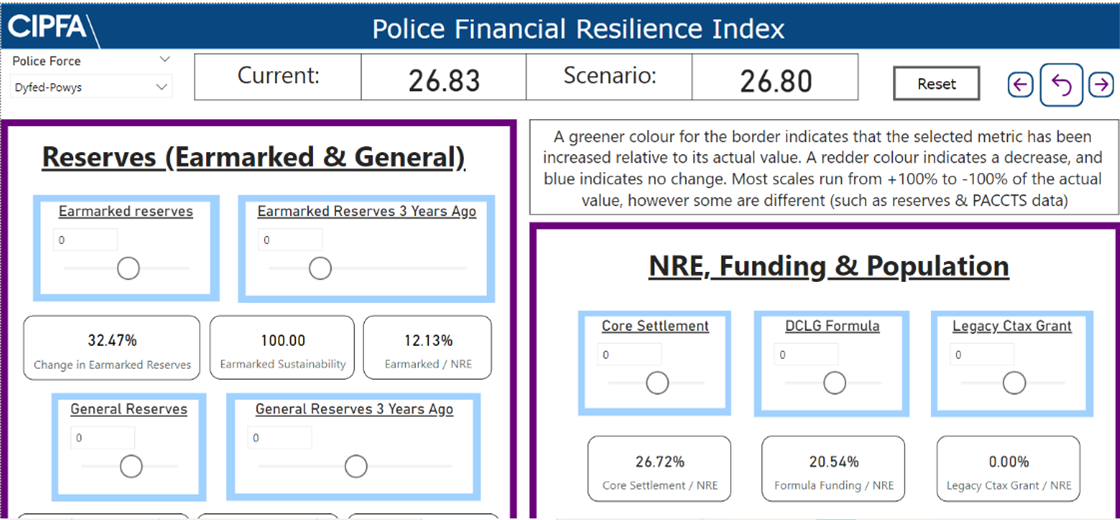Click the left arrow navigation icon
Image resolution: width=1120 pixels, height=520 pixels.
(1021, 85)
